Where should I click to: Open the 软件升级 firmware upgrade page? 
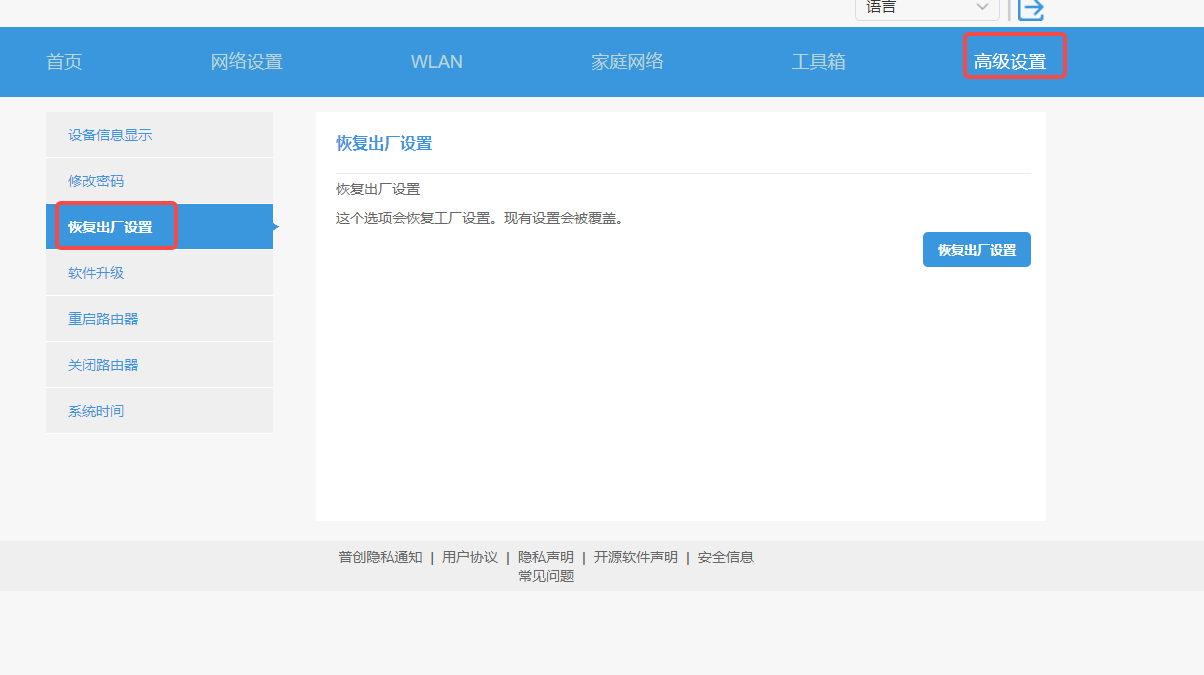point(95,272)
